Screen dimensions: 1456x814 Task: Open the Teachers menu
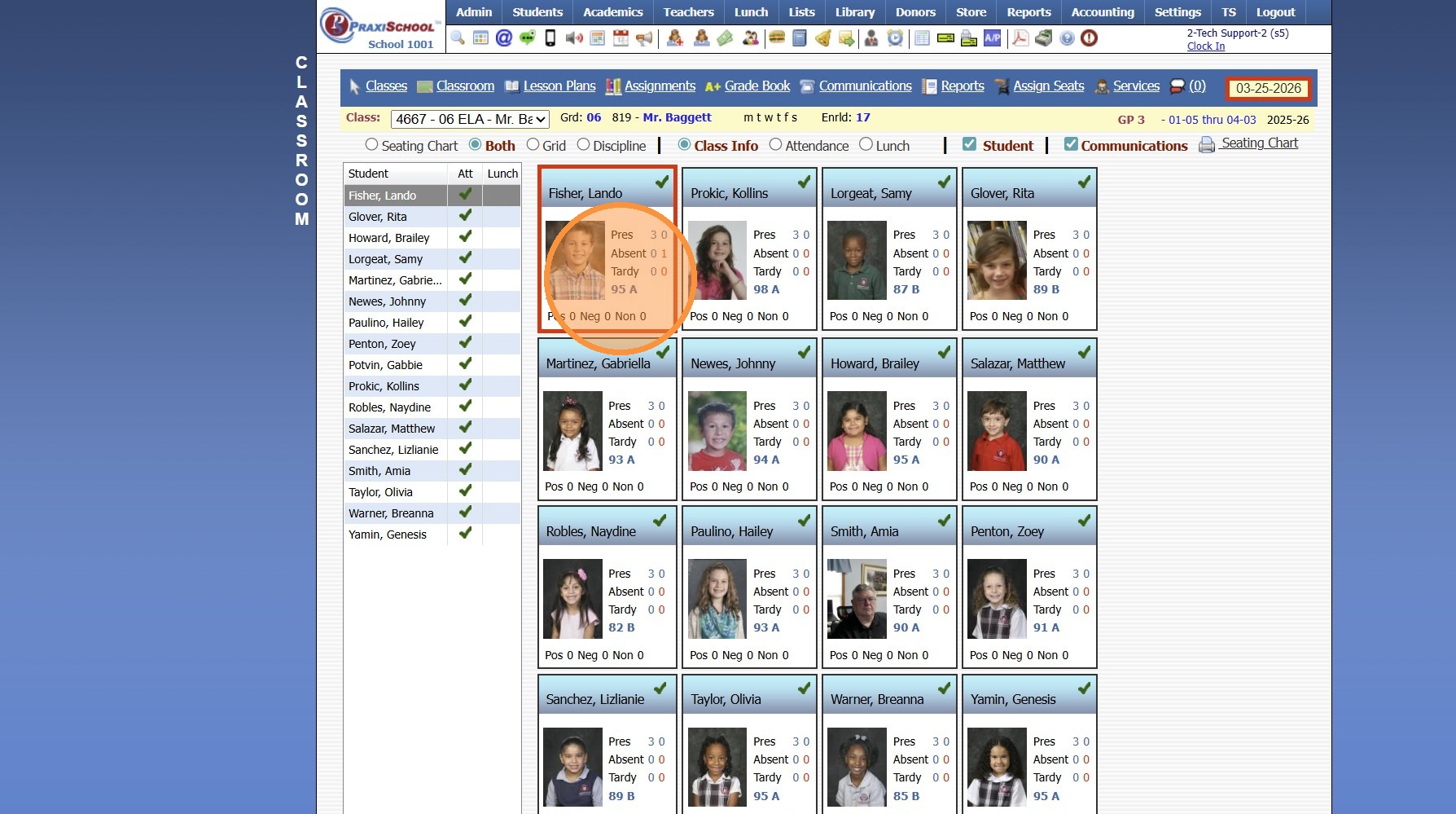point(688,12)
